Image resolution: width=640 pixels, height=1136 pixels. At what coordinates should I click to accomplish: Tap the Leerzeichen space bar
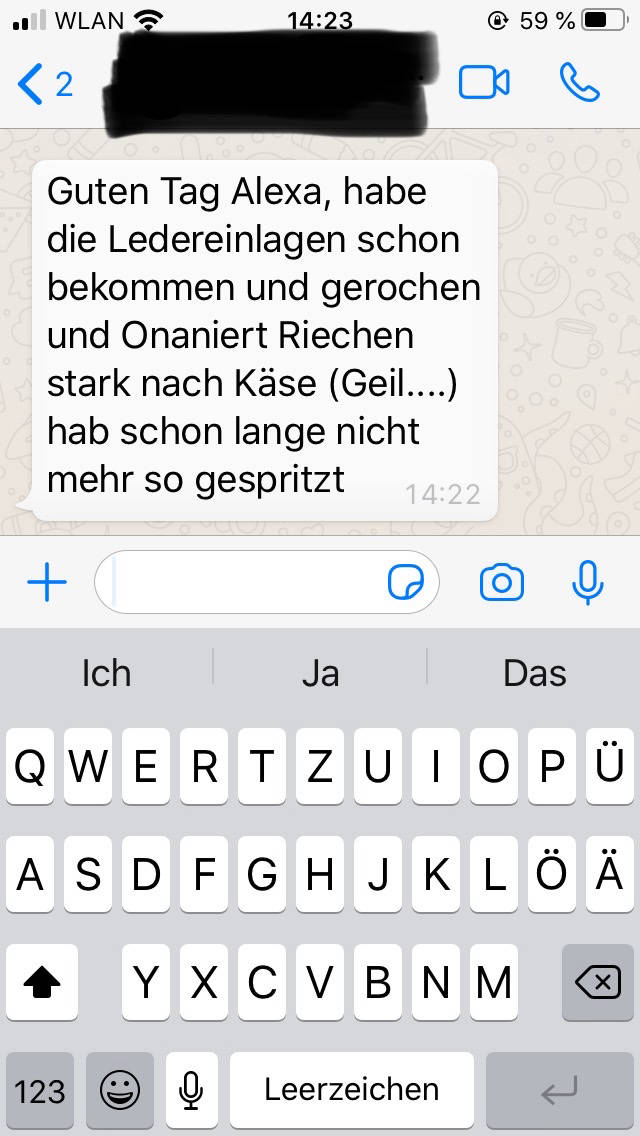click(x=352, y=1090)
